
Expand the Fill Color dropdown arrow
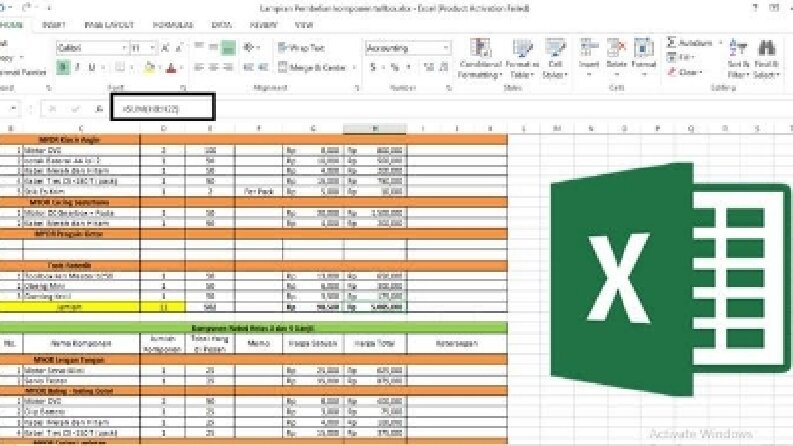pos(159,67)
